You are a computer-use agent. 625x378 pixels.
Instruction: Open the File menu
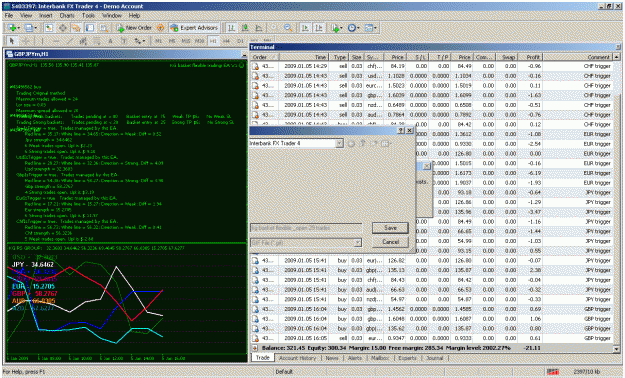[9, 15]
